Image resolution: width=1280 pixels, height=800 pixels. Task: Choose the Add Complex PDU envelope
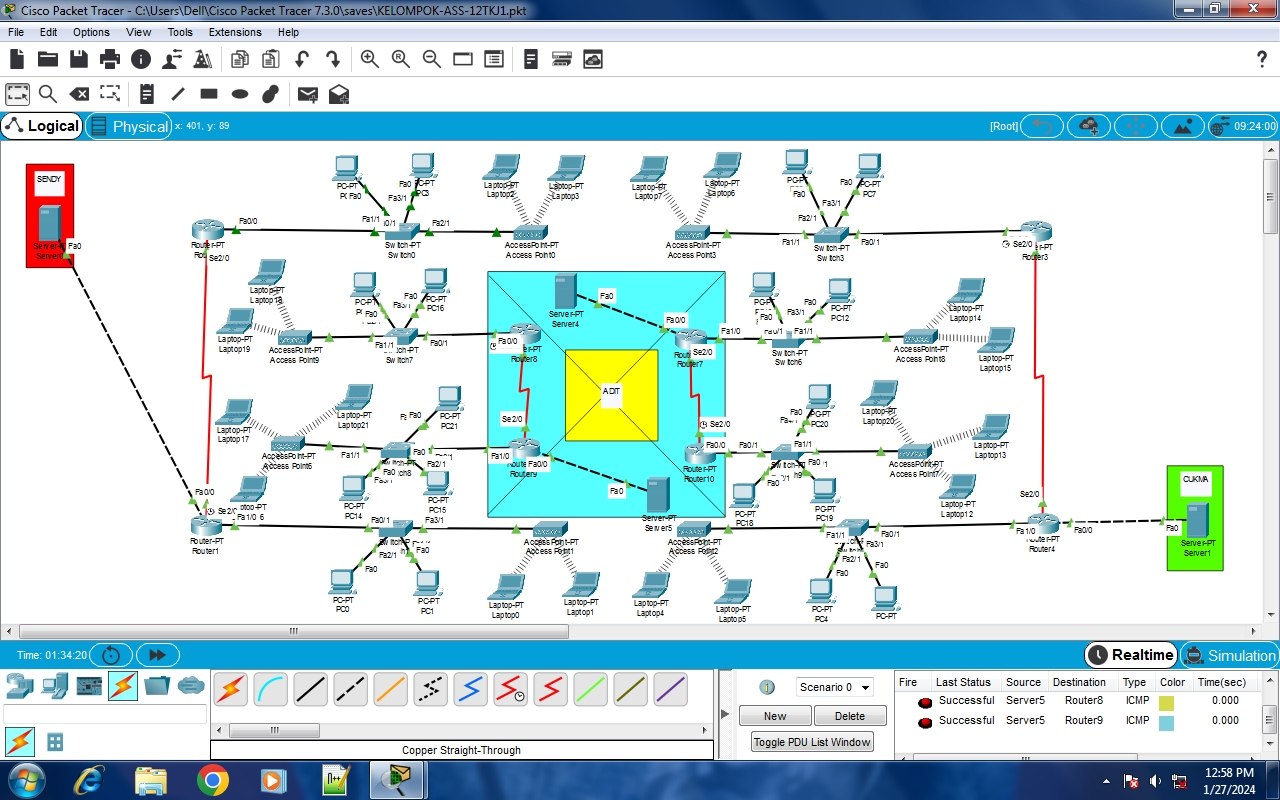339,94
